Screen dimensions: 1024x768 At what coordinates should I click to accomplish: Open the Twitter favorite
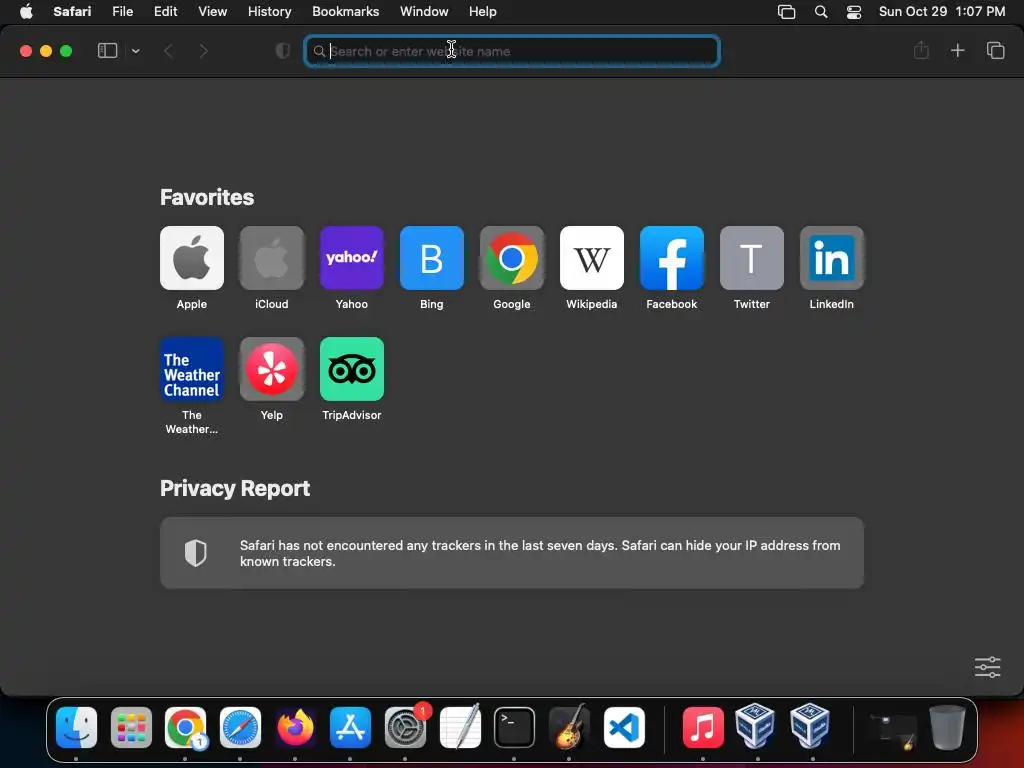click(x=752, y=258)
